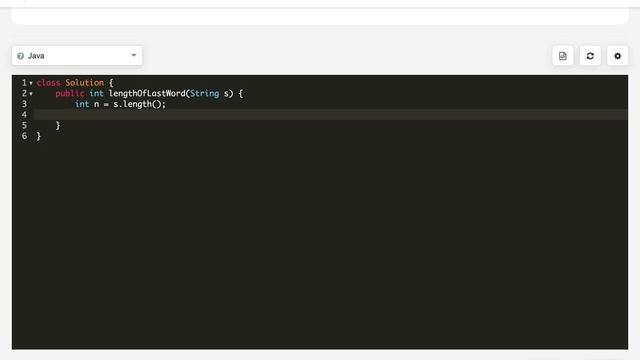
Task: Click the word Solution in code
Action: (84, 82)
